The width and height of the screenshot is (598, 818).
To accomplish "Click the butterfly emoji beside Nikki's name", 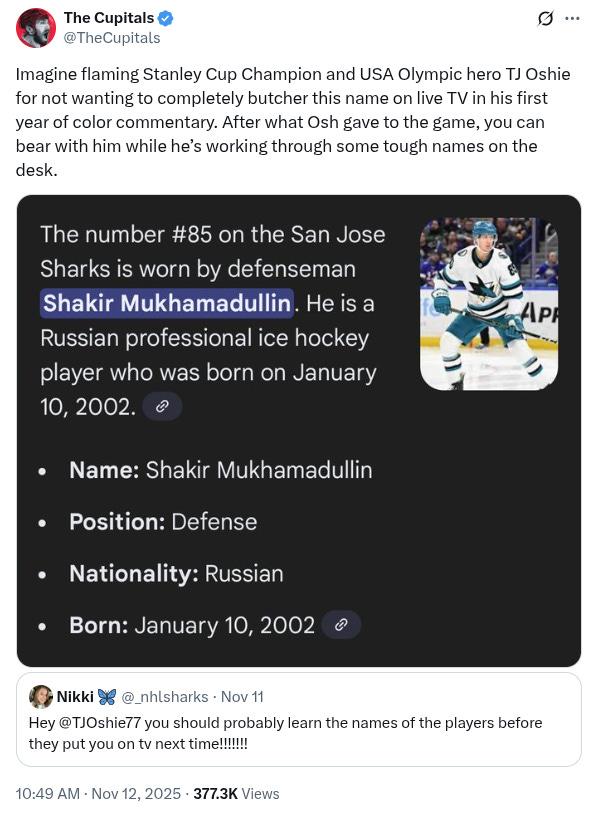I will 106,696.
